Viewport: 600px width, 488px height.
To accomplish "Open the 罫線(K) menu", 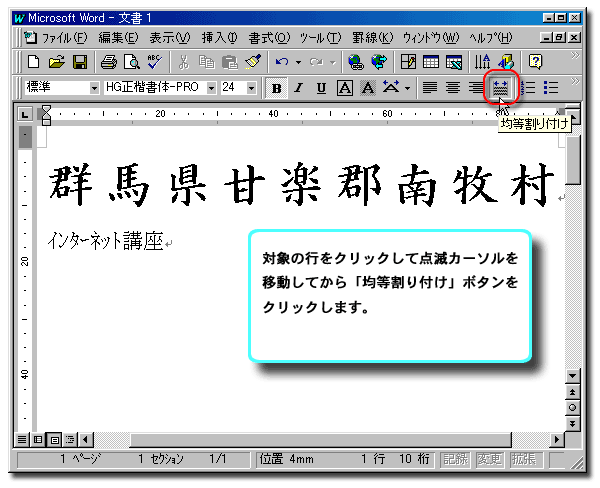I will click(372, 38).
